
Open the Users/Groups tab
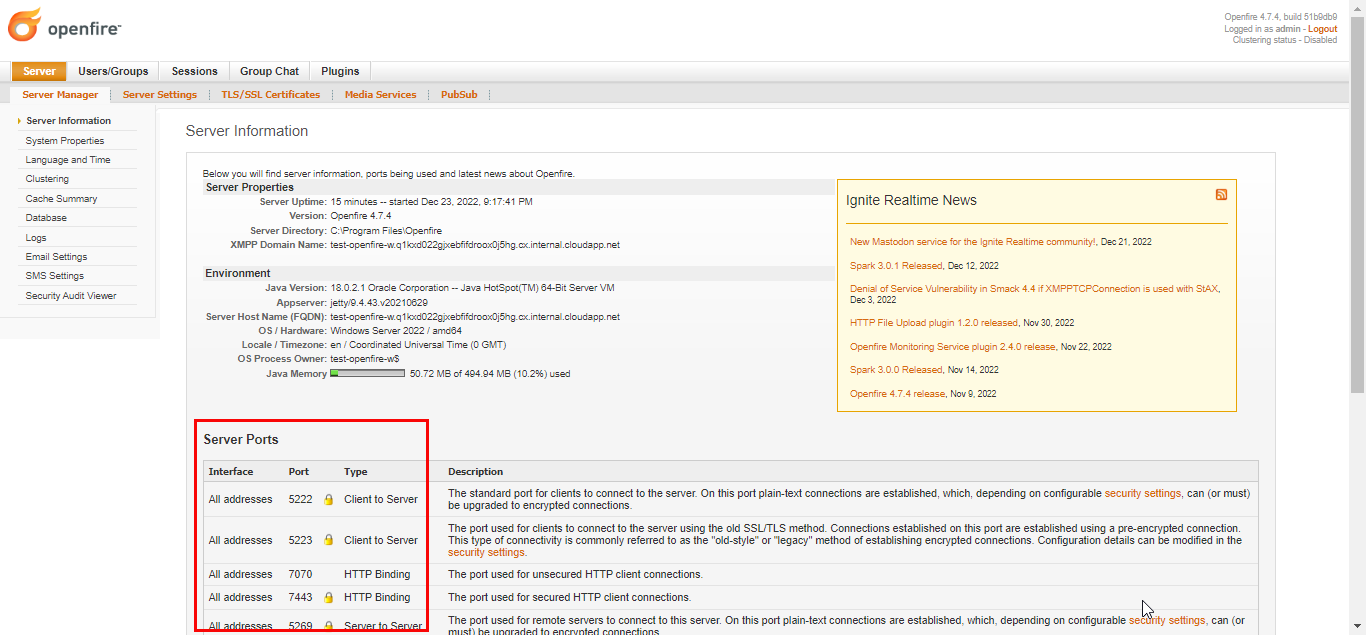[x=113, y=71]
